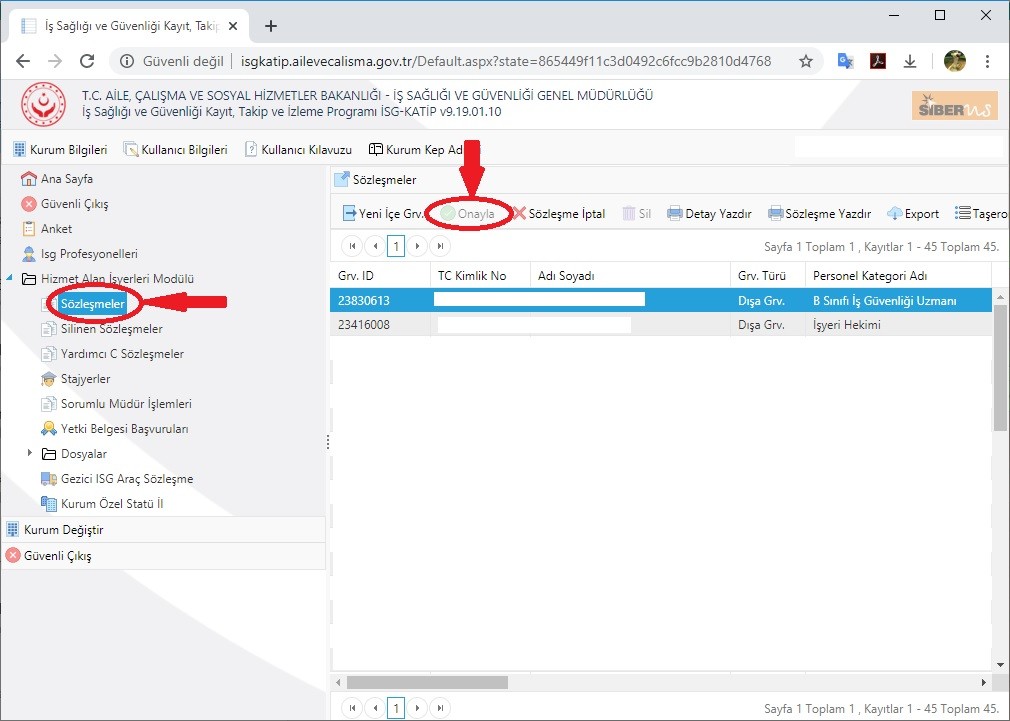Click the Onayla button
Image resolution: width=1010 pixels, height=721 pixels.
coord(468,213)
